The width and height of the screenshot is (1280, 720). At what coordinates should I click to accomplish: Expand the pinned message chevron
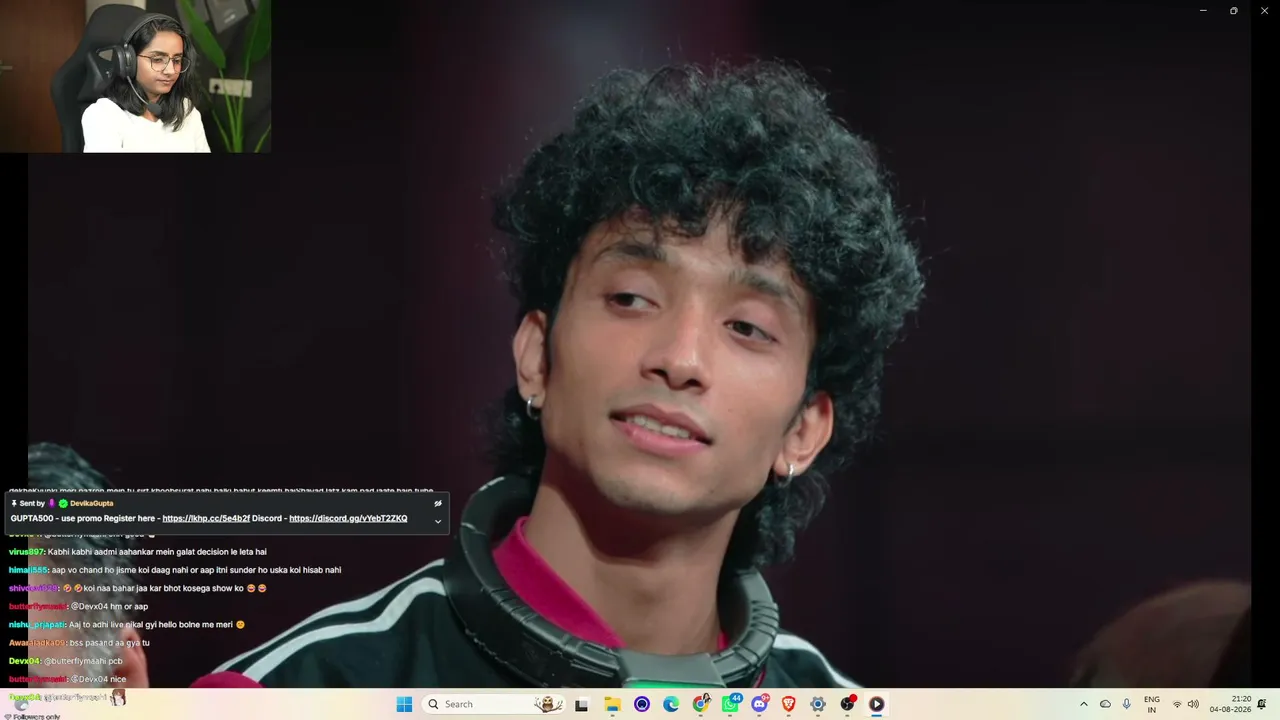pos(438,521)
